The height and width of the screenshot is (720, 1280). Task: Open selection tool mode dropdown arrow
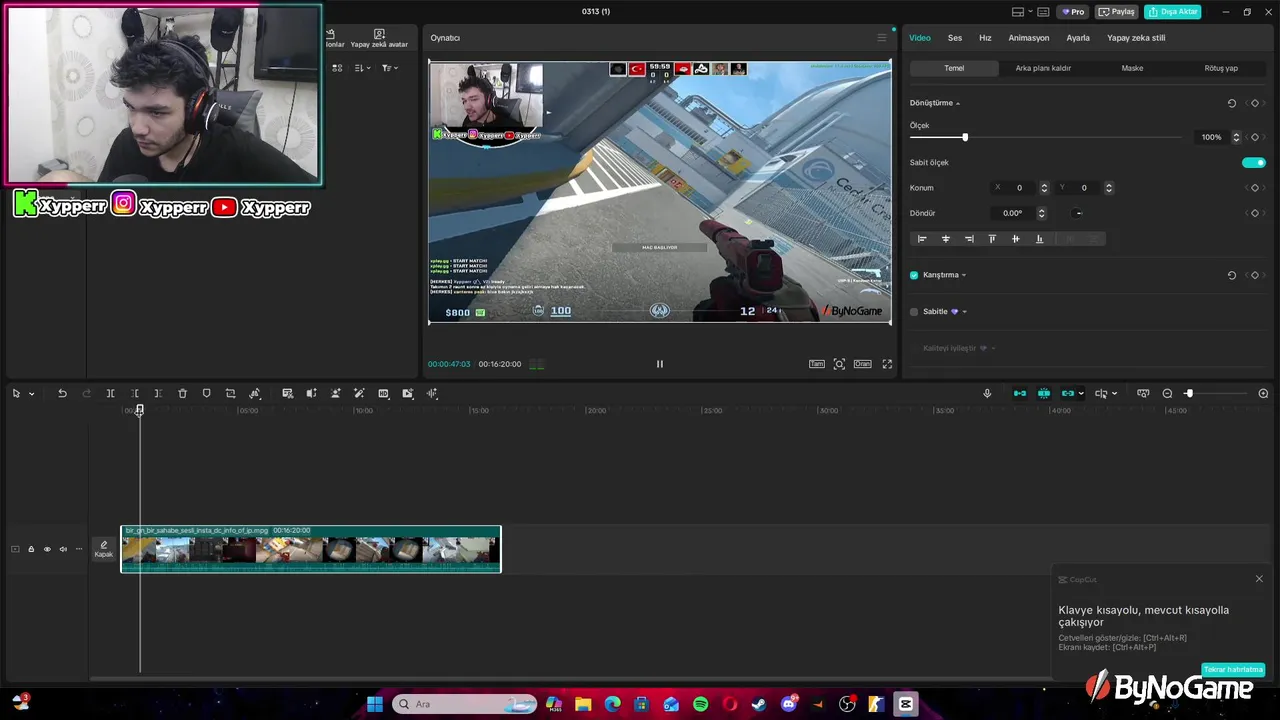click(32, 394)
